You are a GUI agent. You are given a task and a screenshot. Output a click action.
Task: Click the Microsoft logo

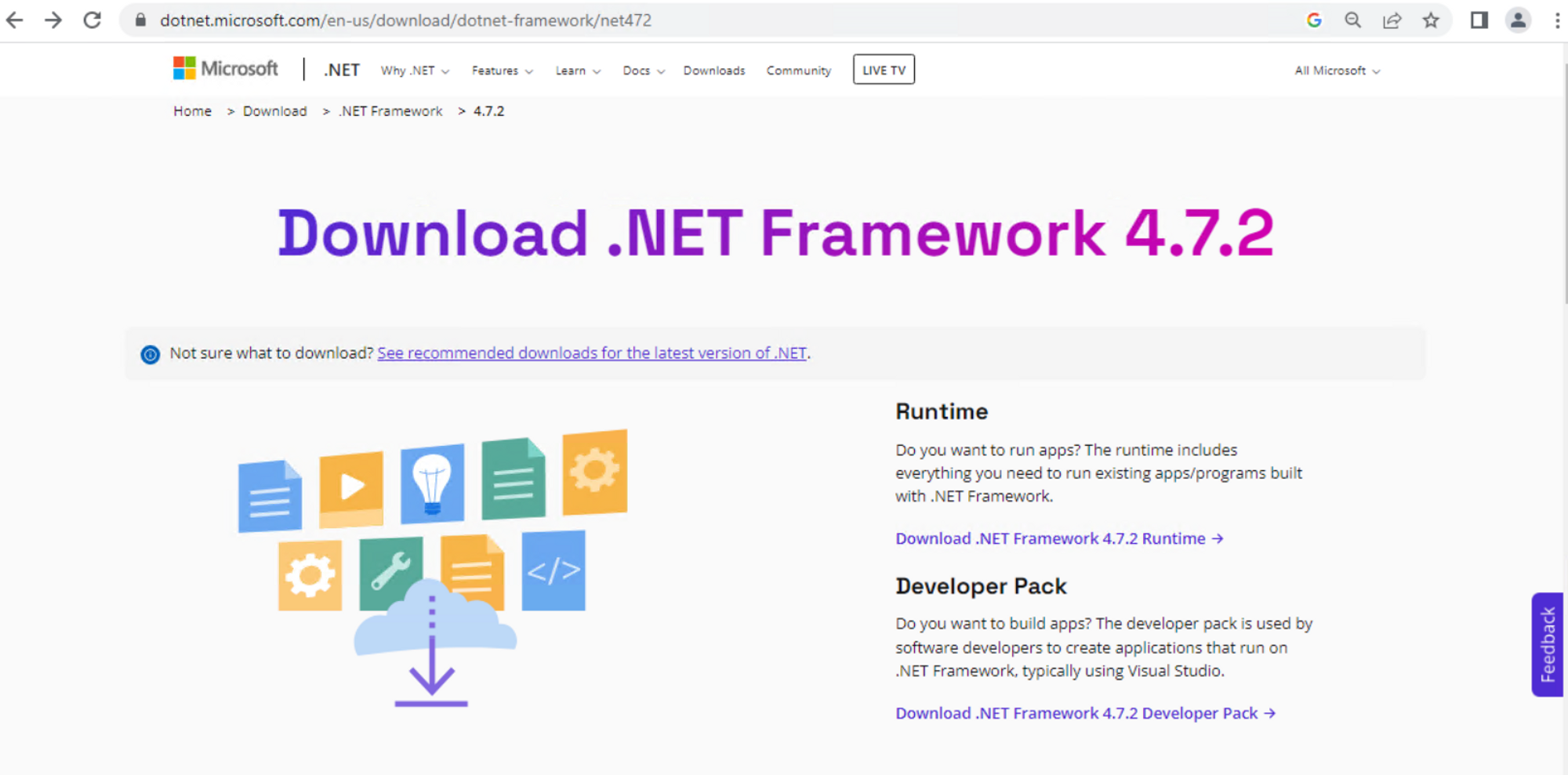click(x=224, y=68)
